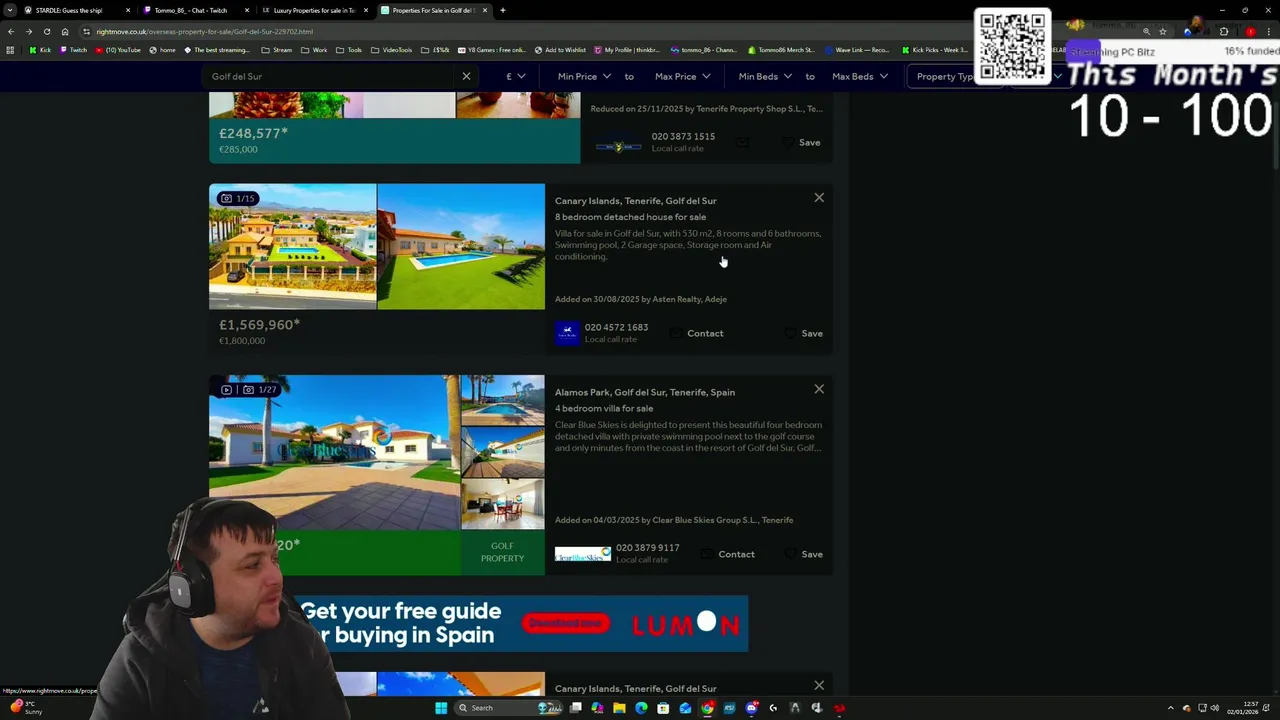1280x720 pixels.
Task: Expand the Min Beds dropdown
Action: click(765, 76)
